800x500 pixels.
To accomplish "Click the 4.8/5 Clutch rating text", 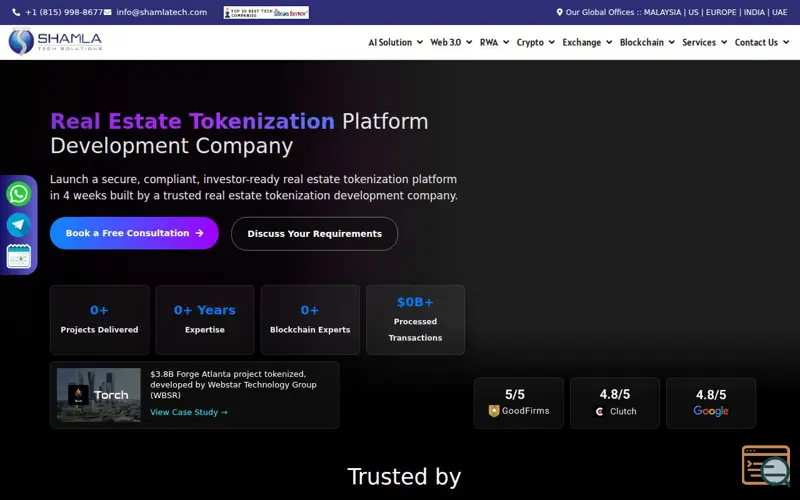I will (615, 394).
